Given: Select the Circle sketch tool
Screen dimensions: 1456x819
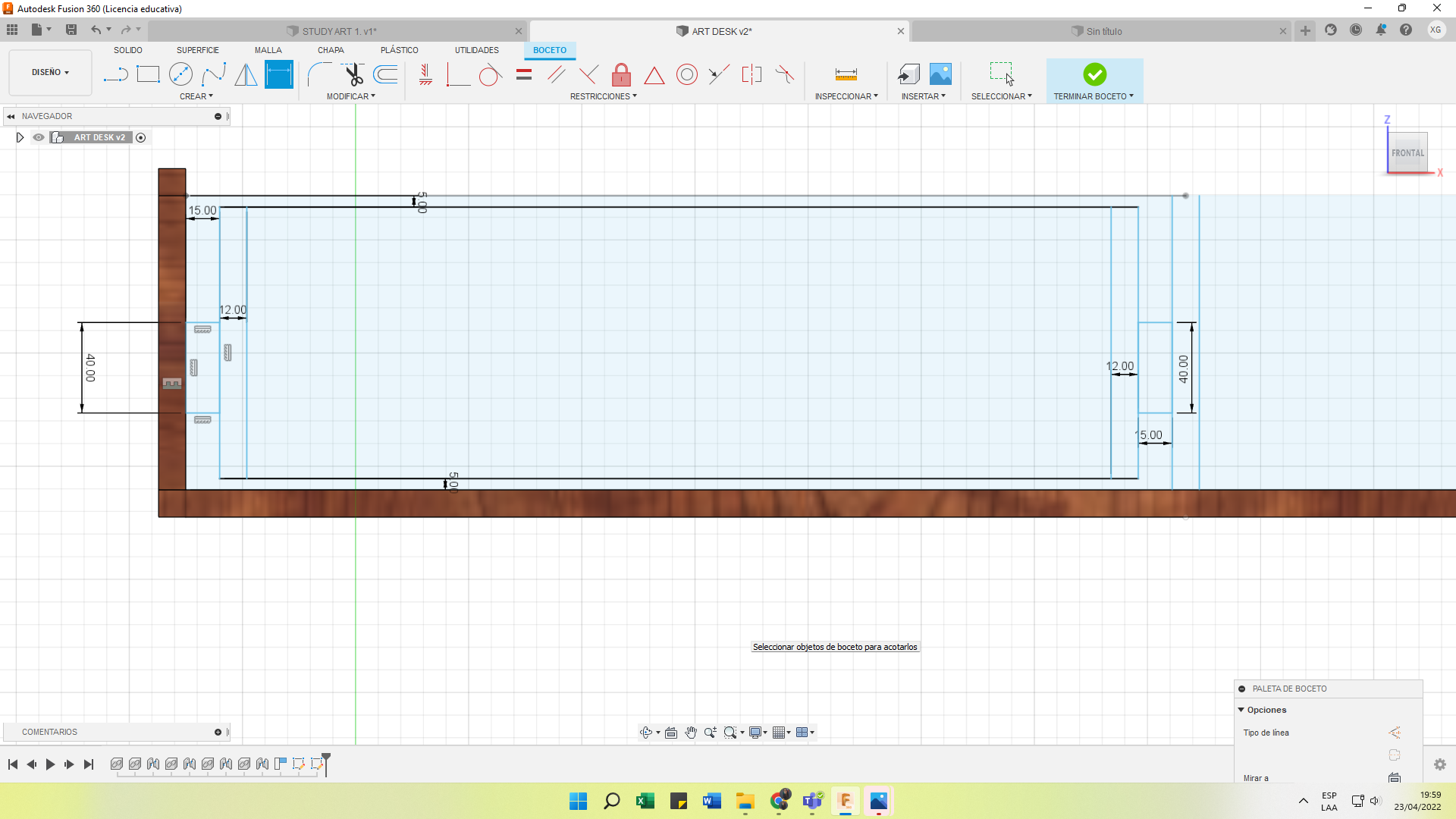Looking at the screenshot, I should pyautogui.click(x=180, y=74).
